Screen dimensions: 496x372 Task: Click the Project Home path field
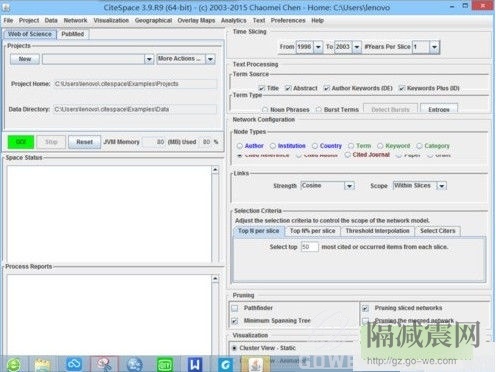click(135, 84)
